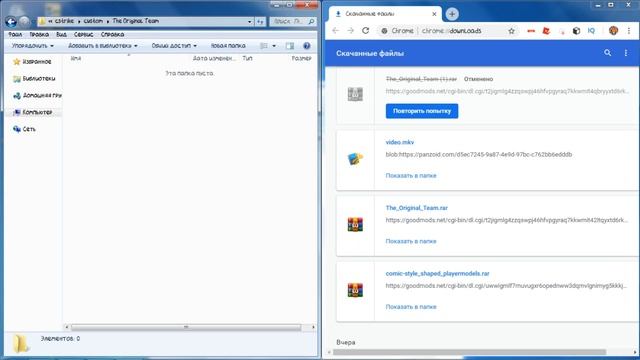Click Повторить попытку for the cancelled download
This screenshot has height=360, width=640.
tap(422, 111)
